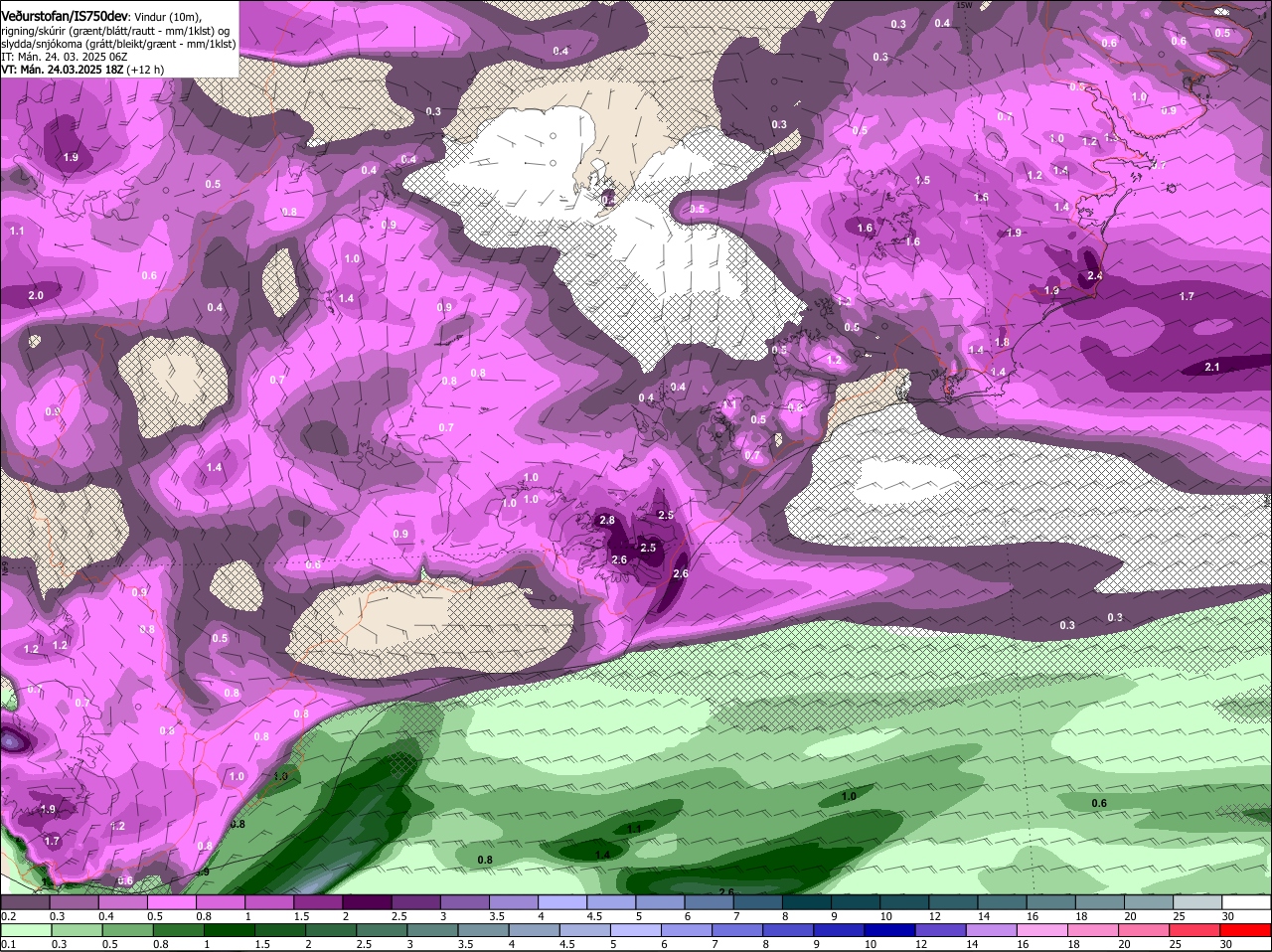
Task: Click the black 1.4 label in the green rain area
Action: click(602, 855)
